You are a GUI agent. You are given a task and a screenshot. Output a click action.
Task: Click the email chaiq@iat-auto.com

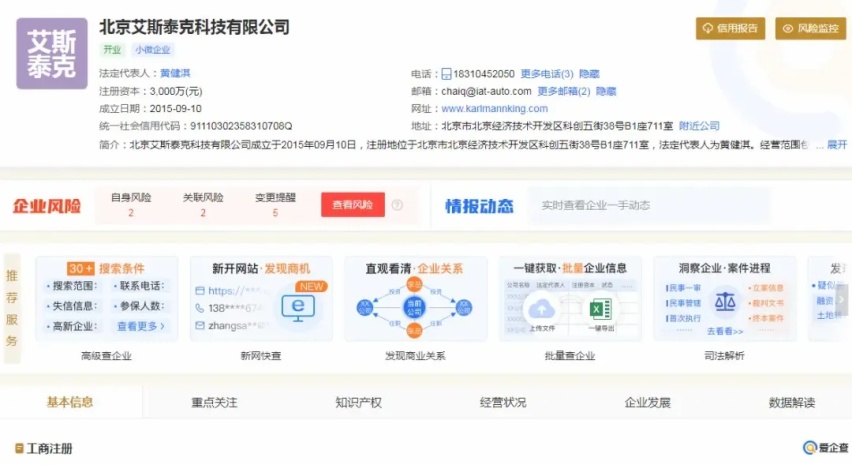tap(486, 91)
